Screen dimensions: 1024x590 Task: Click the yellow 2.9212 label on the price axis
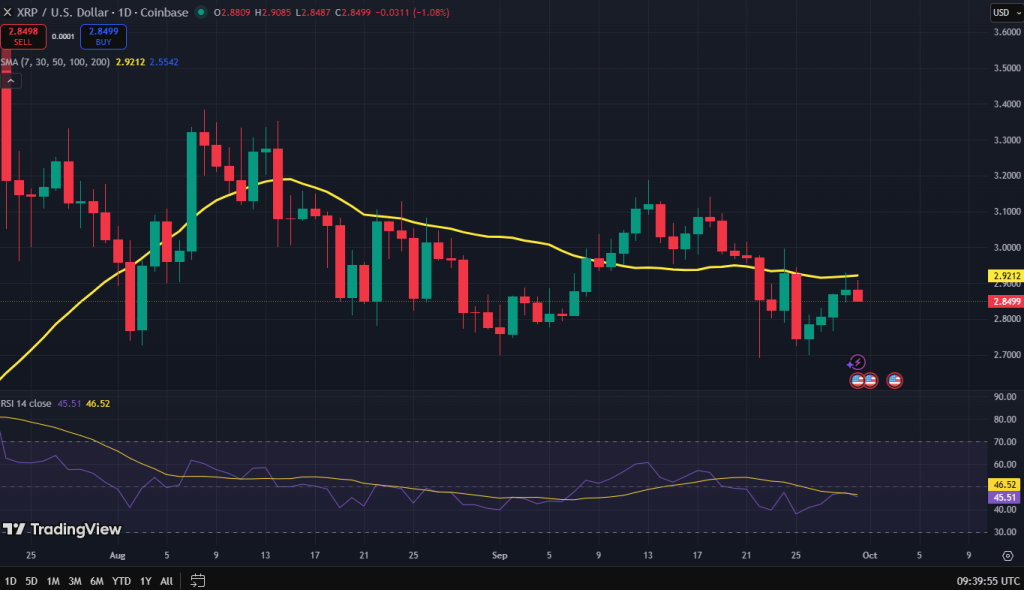1006,276
